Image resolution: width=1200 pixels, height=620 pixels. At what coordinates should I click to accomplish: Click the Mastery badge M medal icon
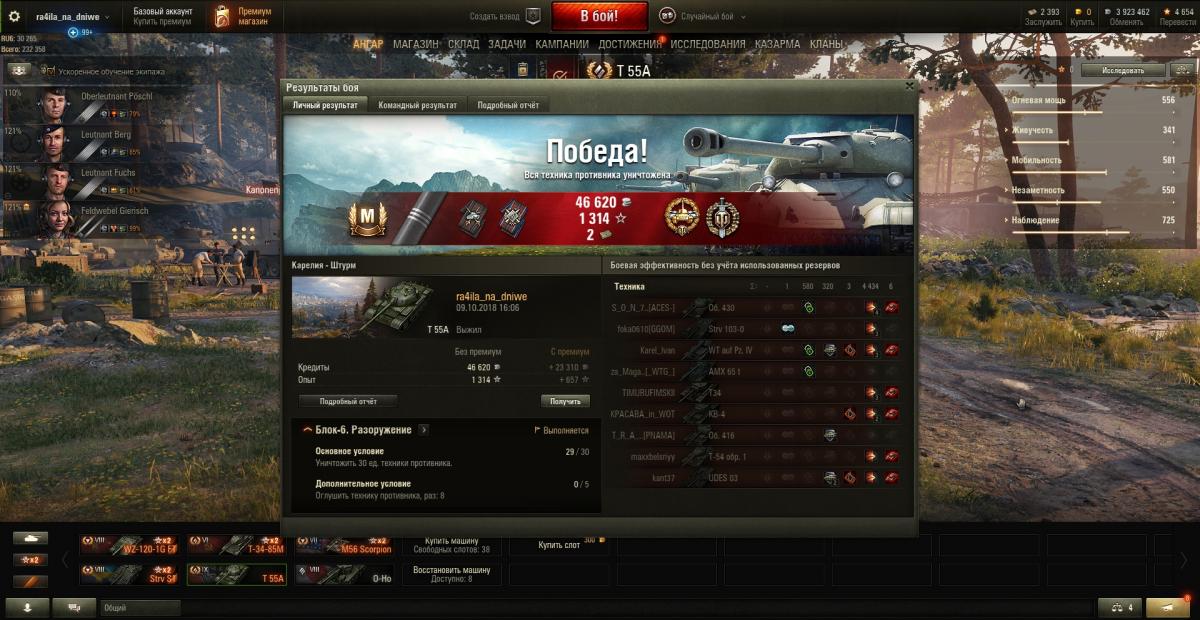pos(366,218)
